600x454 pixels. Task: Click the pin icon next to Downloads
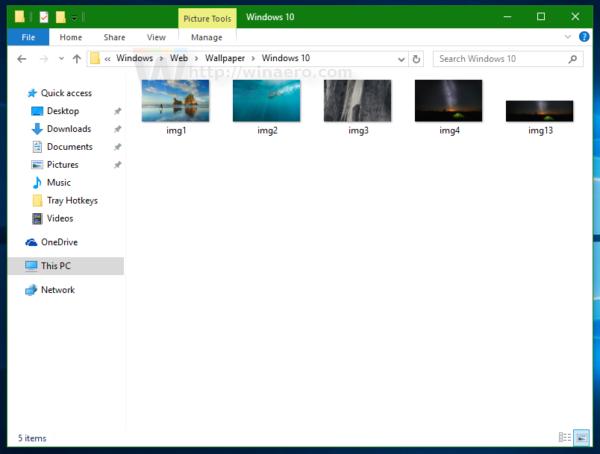point(117,129)
